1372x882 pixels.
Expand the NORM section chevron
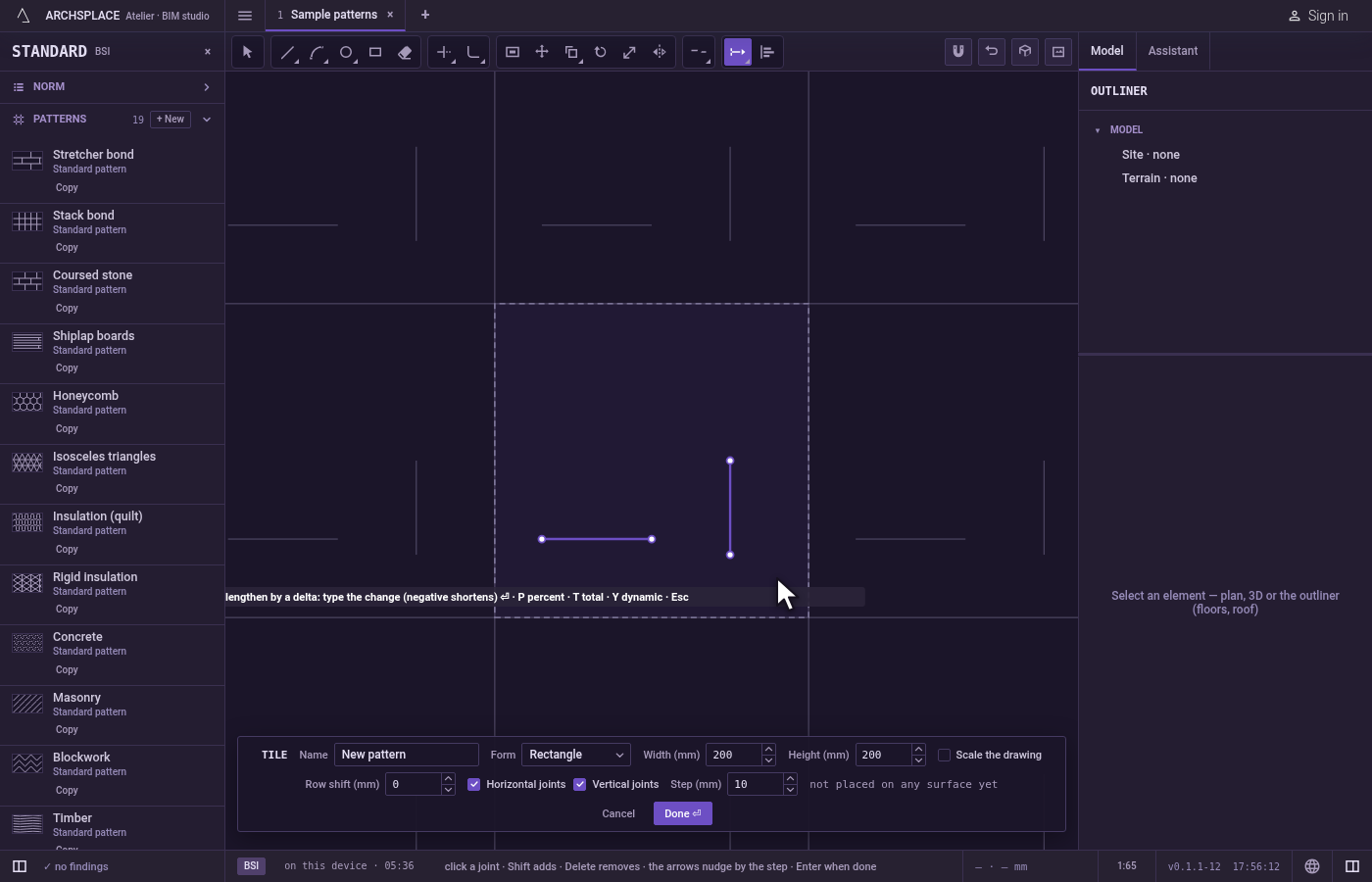pos(207,87)
